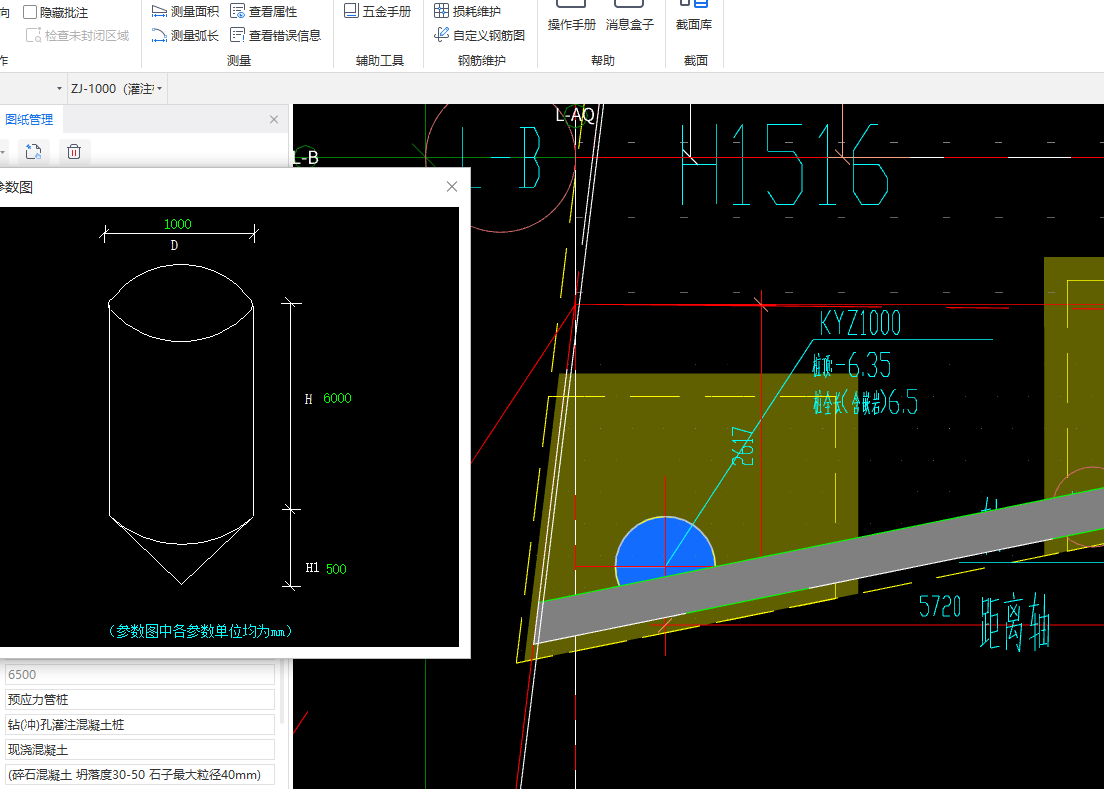Screen dimensions: 1104x789
Task: Click the 钻(冲)孔灌注混凝土桩 property field
Action: 139,725
